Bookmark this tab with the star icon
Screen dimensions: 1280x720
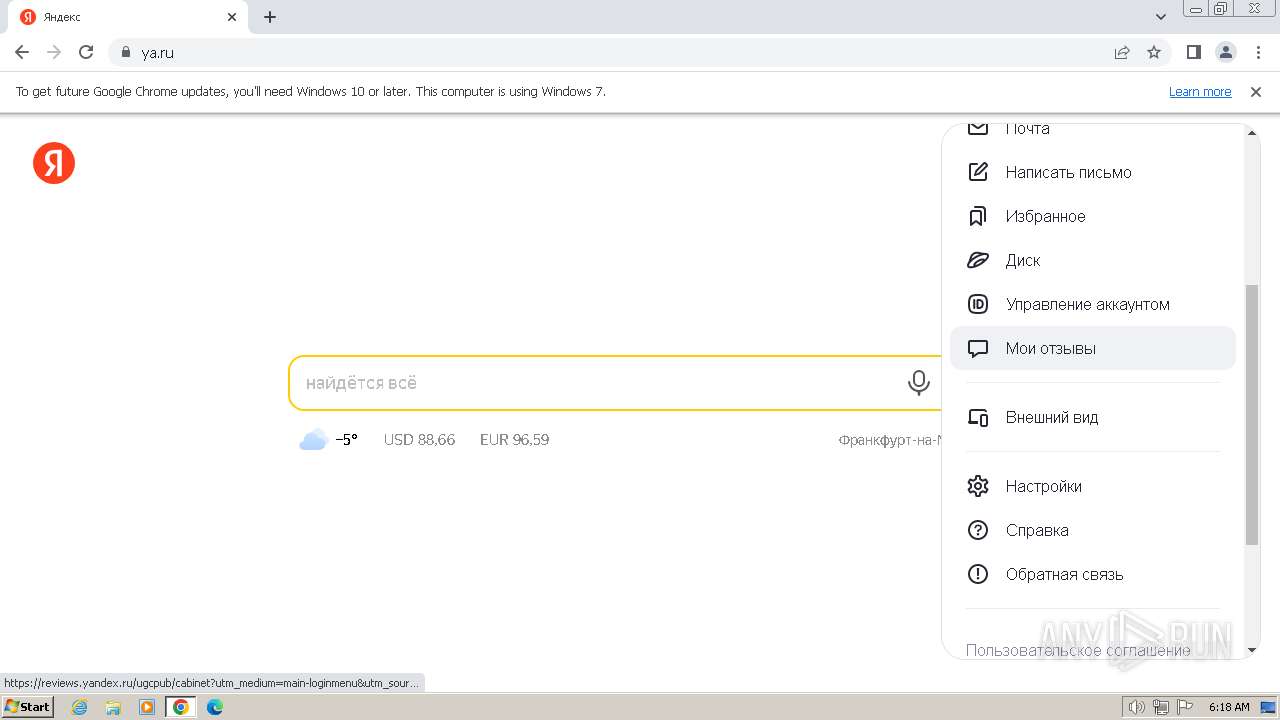(1154, 52)
